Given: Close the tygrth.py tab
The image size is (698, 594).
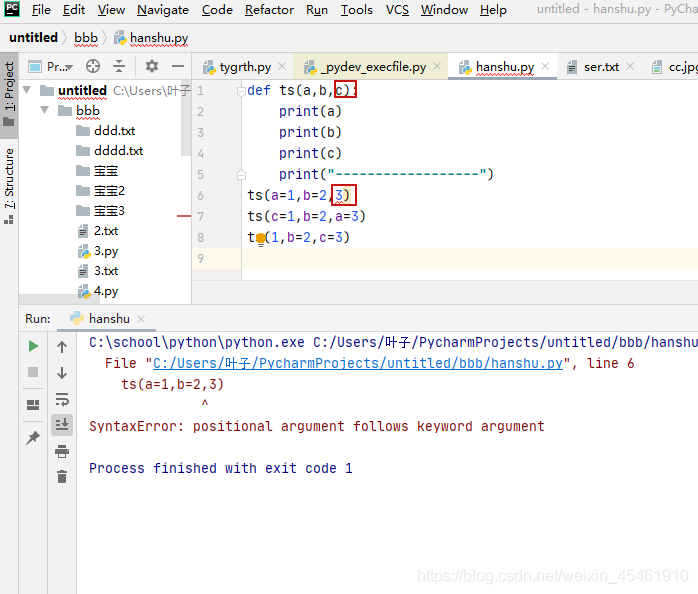Looking at the screenshot, I should [282, 66].
